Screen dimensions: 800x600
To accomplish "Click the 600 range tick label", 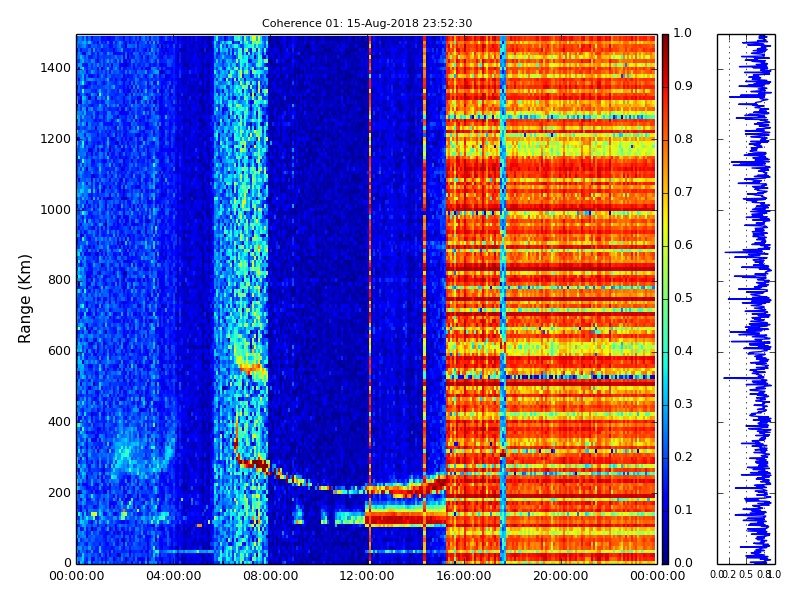I will (x=60, y=352).
